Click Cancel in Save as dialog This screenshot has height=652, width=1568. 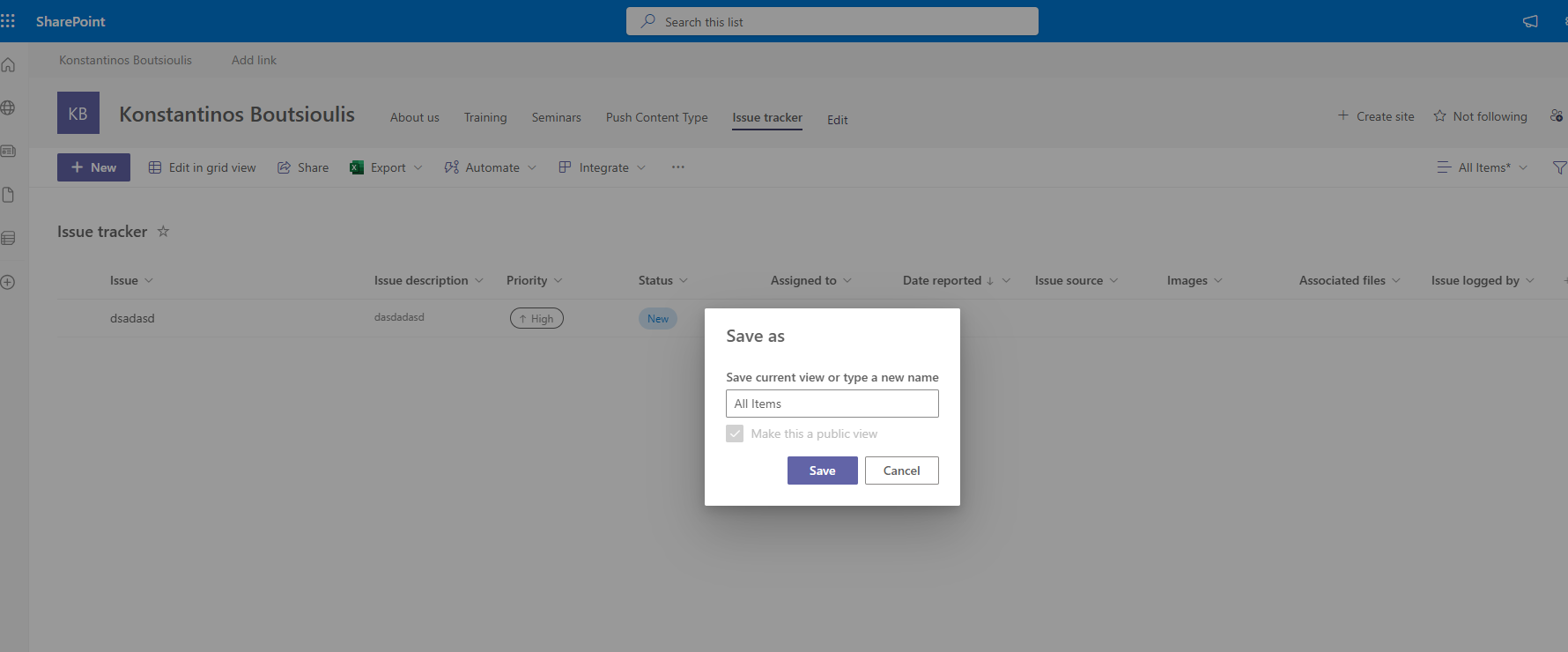pyautogui.click(x=902, y=470)
